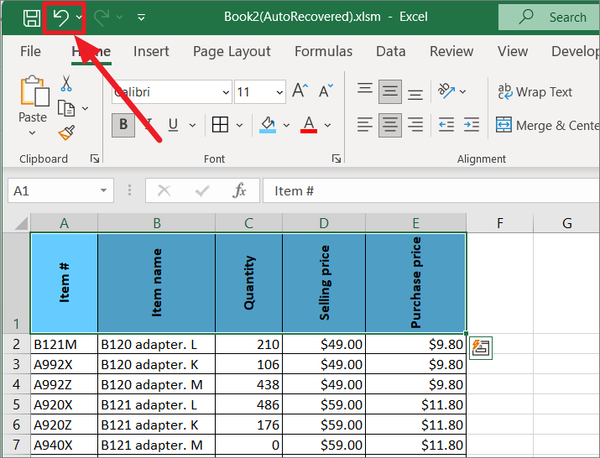Apply the red Font Color
Image resolution: width=600 pixels, height=458 pixels.
point(309,125)
